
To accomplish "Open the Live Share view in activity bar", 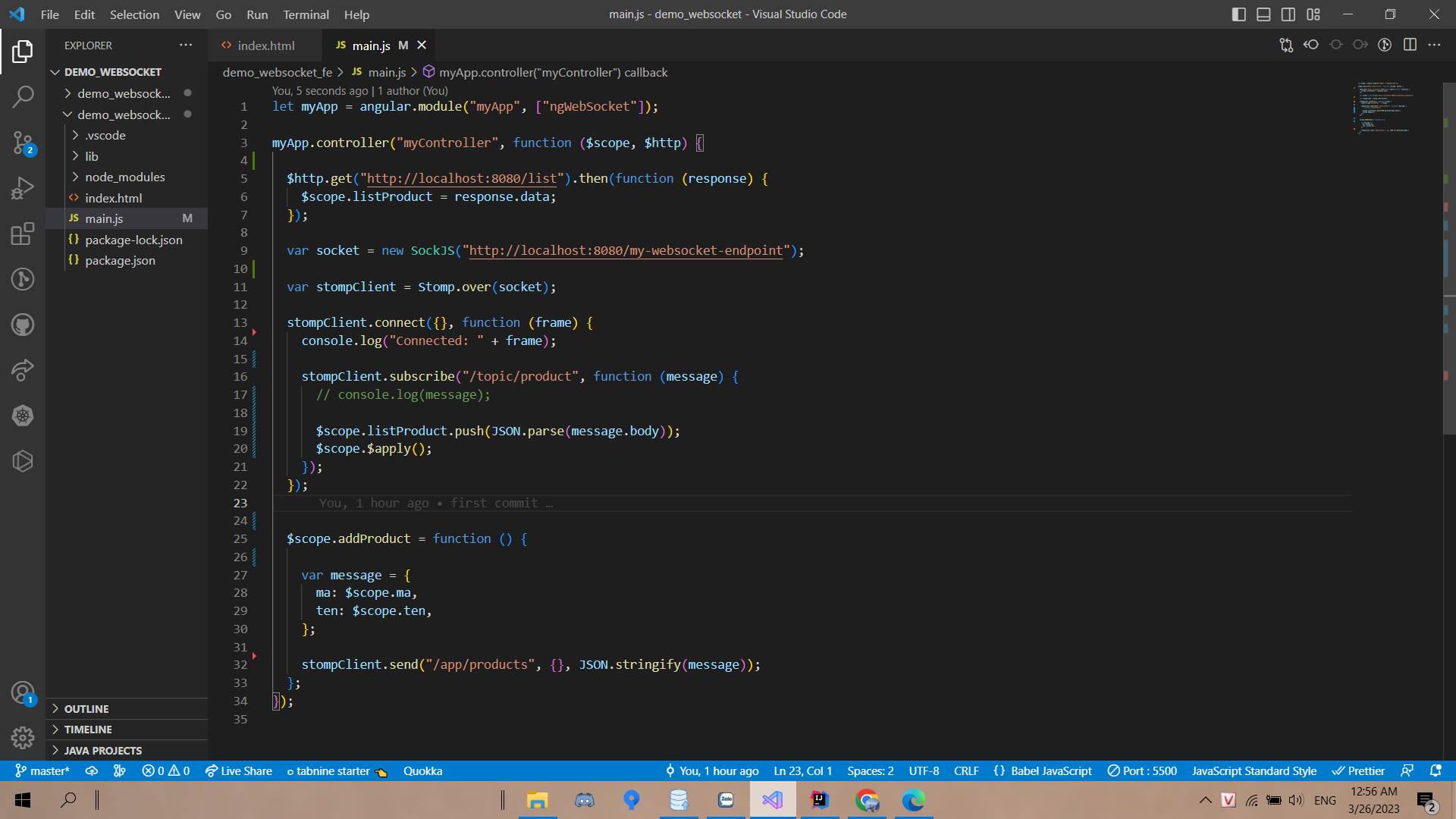I will [x=23, y=370].
